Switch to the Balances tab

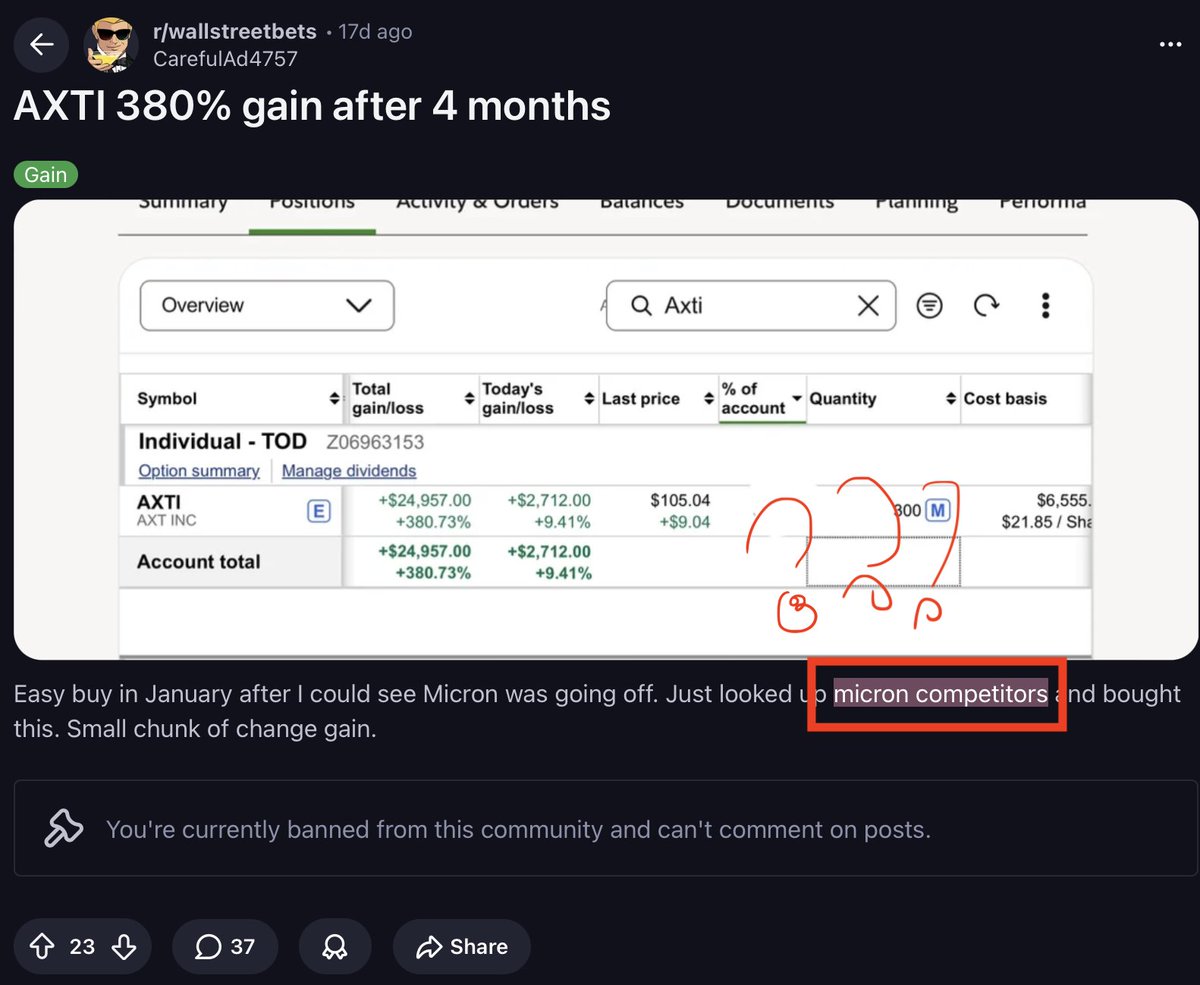pos(642,205)
